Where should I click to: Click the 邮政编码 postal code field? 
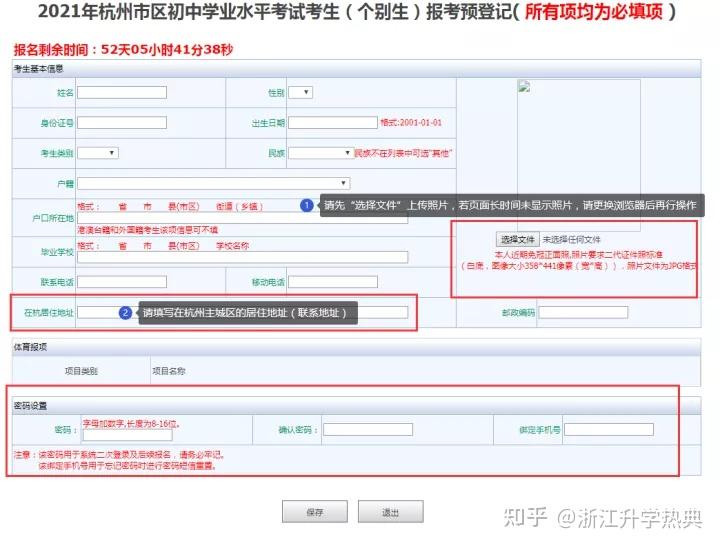pos(583,313)
